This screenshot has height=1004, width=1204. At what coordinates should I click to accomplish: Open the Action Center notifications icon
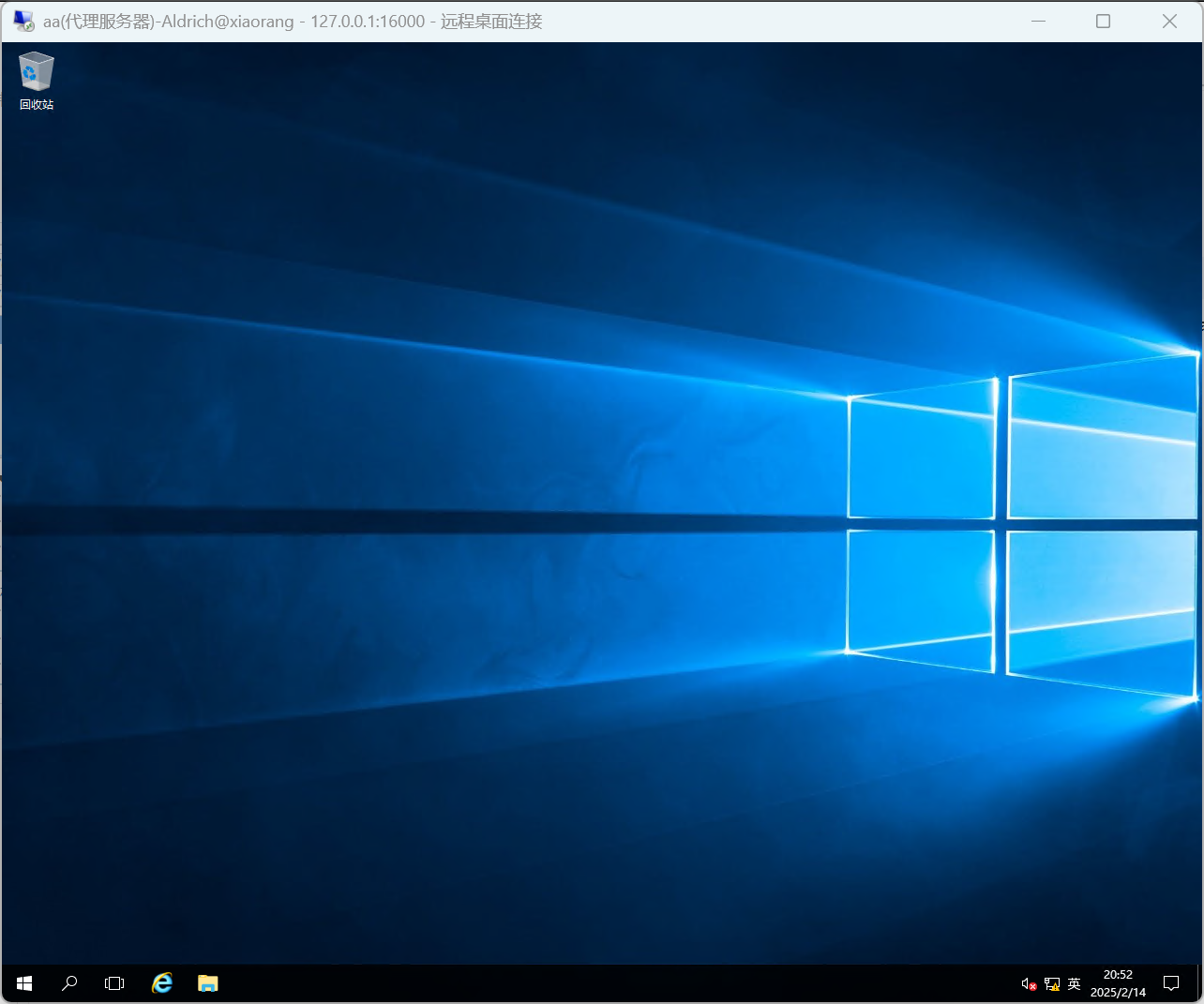pyautogui.click(x=1171, y=983)
